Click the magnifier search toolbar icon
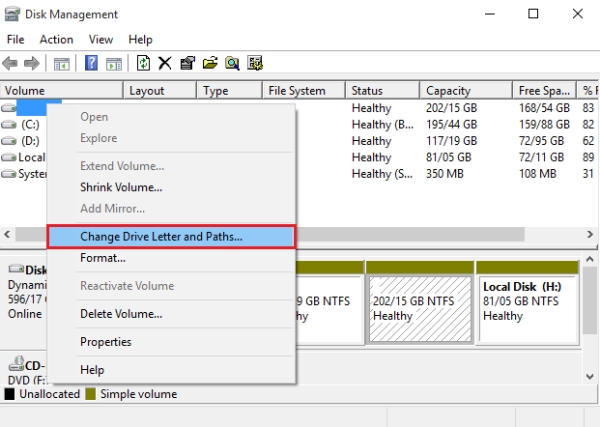The image size is (600, 427). point(232,64)
